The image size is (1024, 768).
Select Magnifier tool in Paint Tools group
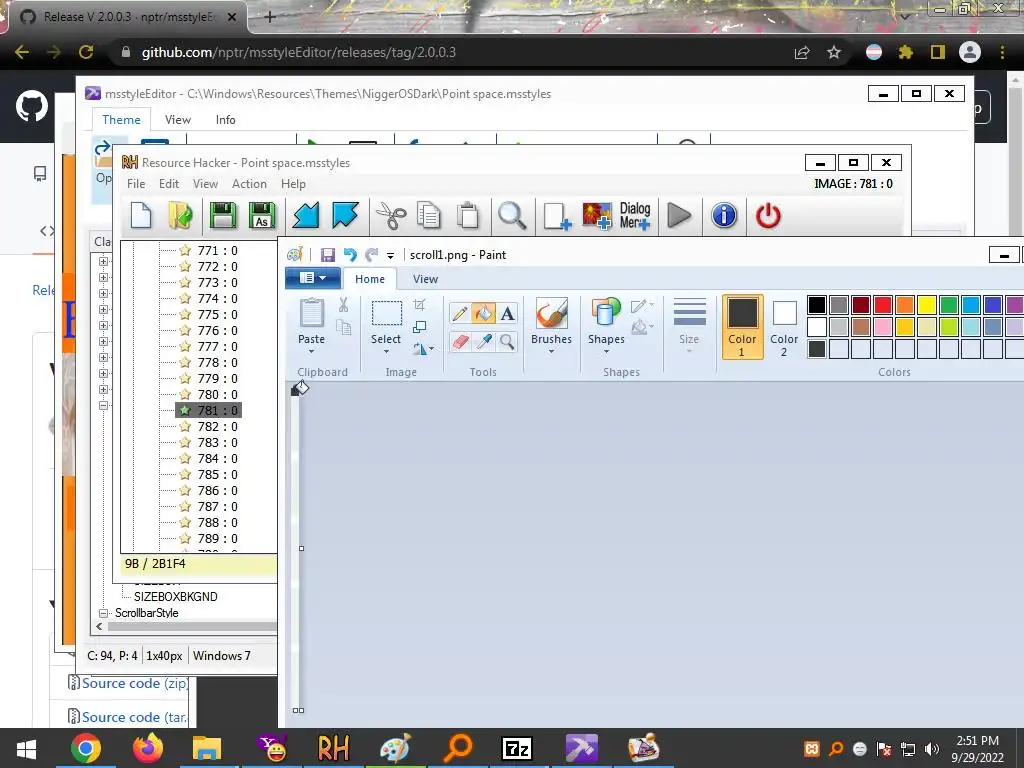[x=507, y=341]
